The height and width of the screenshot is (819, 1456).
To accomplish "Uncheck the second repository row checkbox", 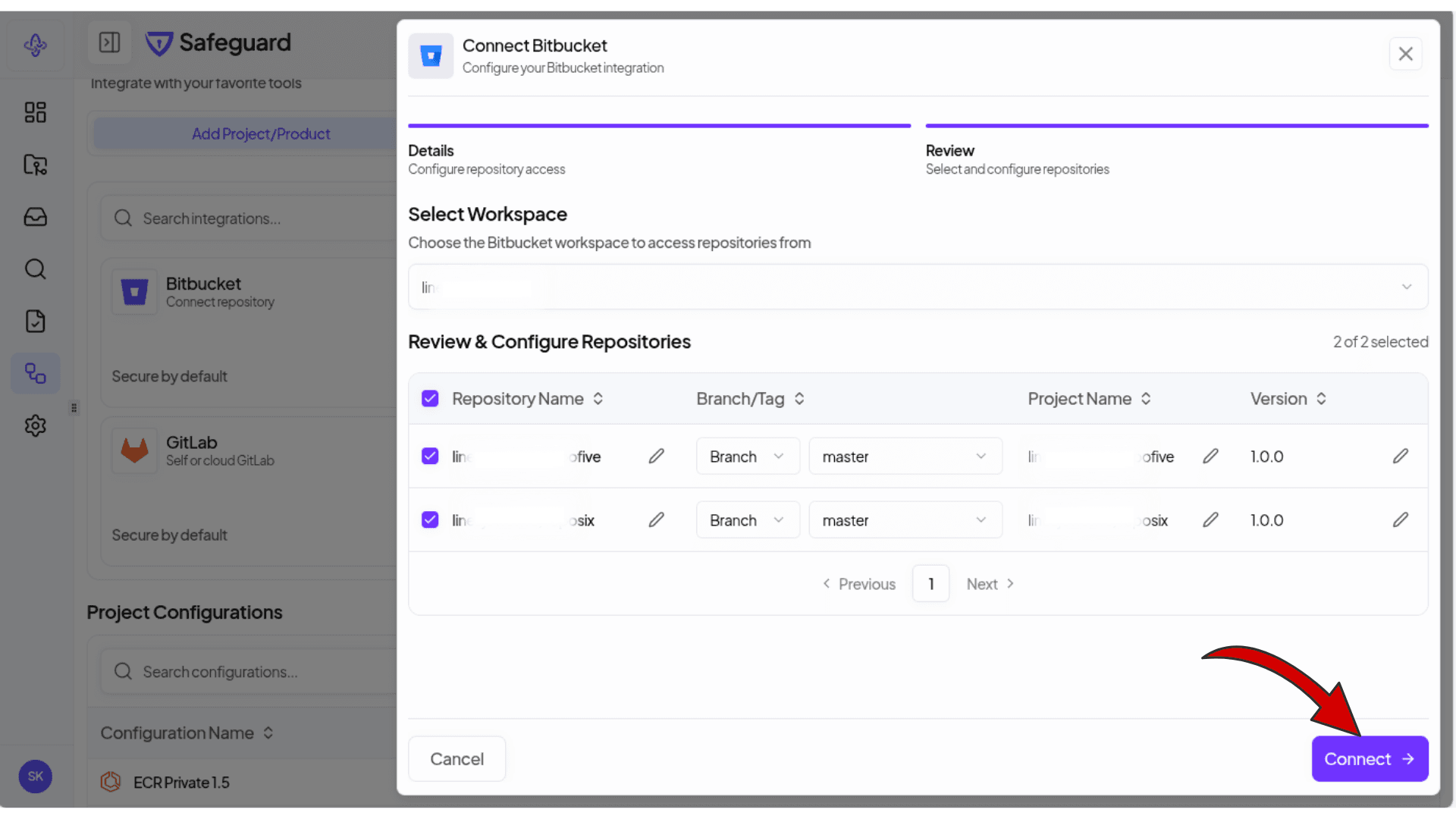I will (x=430, y=519).
